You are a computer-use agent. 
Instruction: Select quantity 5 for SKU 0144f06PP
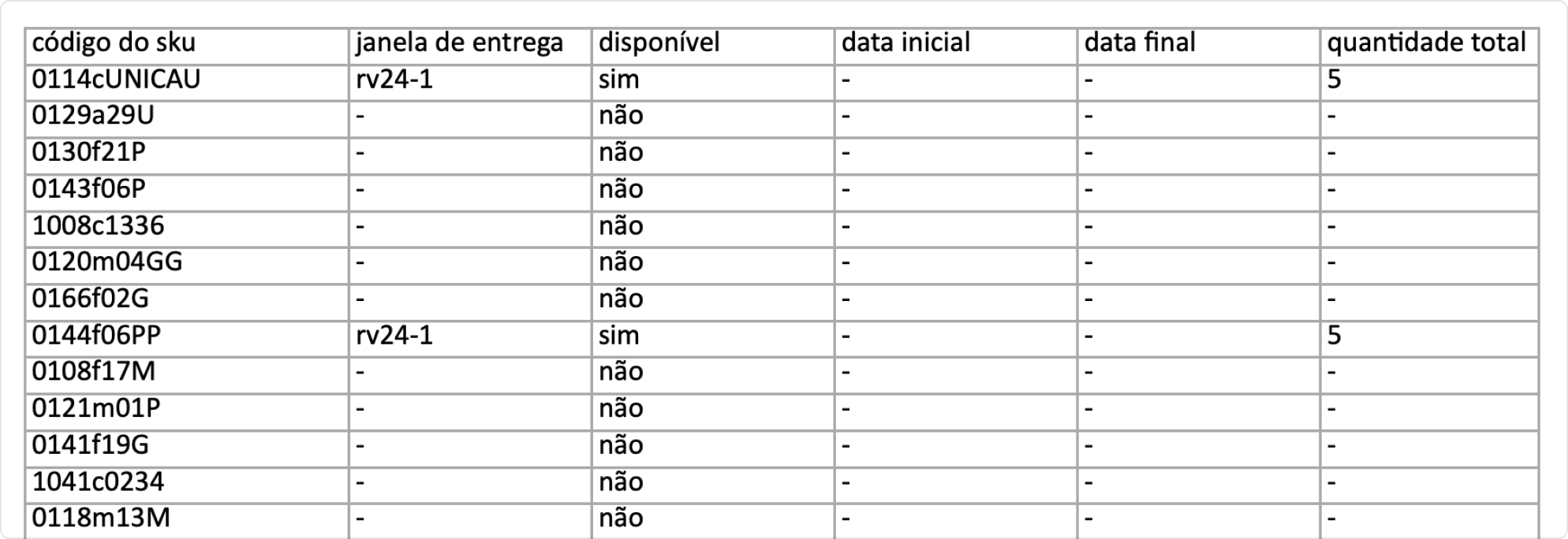coord(1334,336)
